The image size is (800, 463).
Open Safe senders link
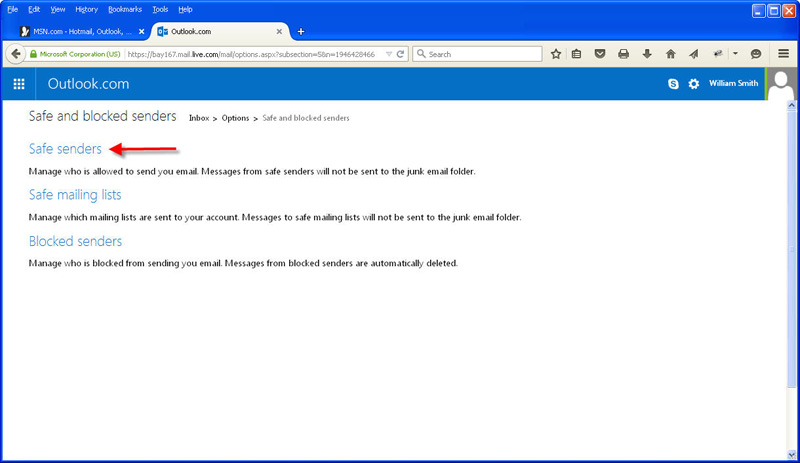(x=65, y=149)
